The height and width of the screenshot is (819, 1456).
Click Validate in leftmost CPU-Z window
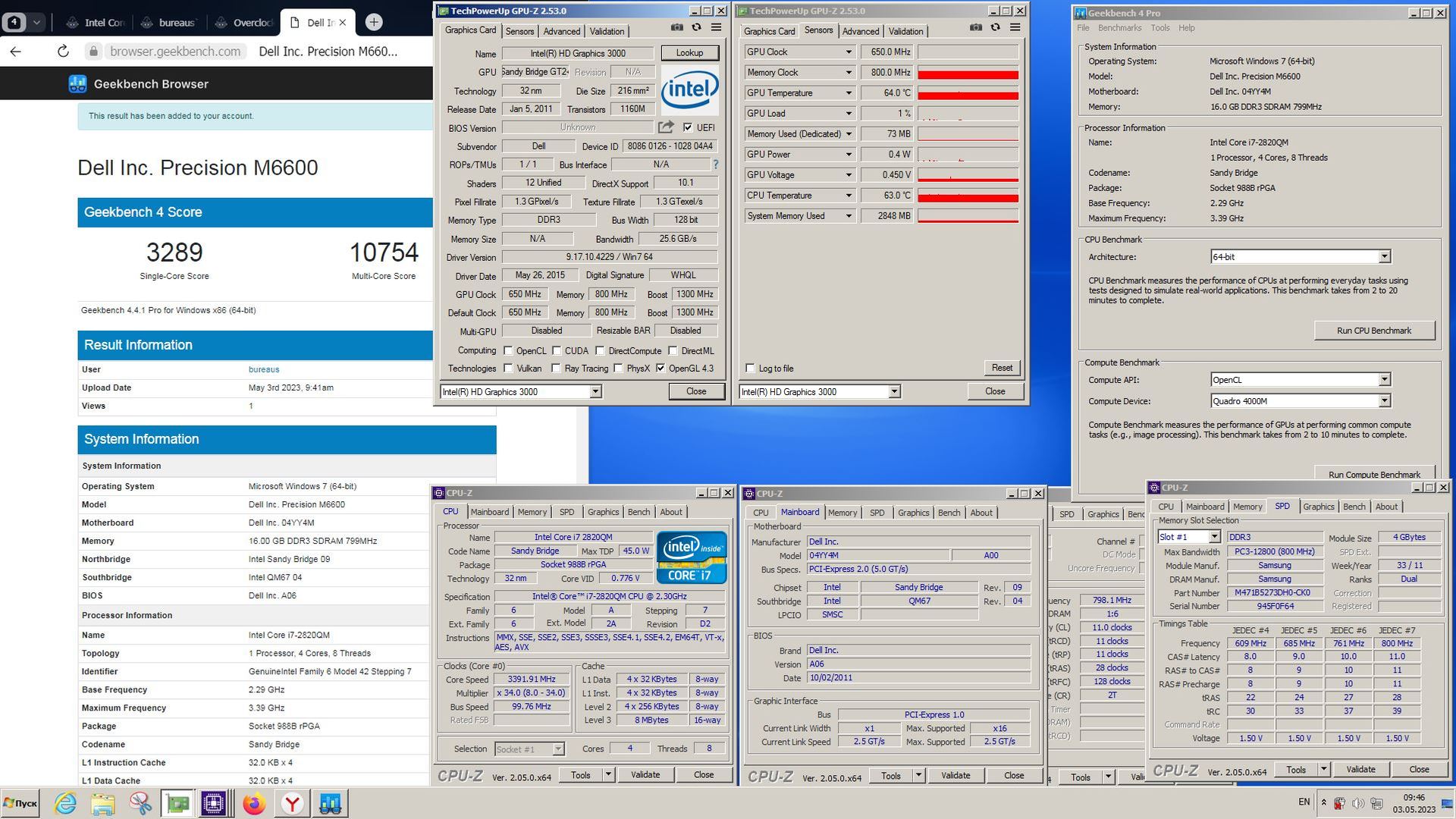point(645,775)
